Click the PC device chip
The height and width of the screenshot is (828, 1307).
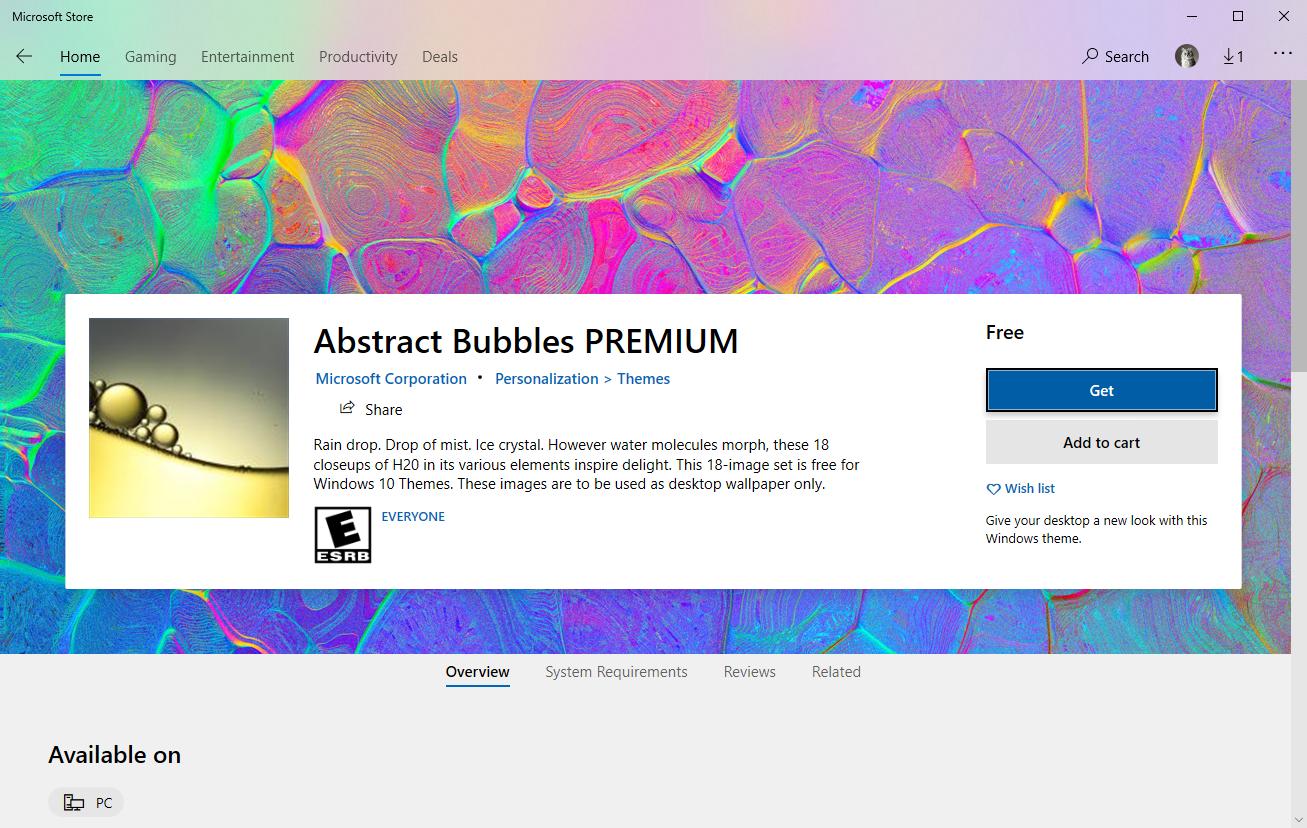coord(86,803)
